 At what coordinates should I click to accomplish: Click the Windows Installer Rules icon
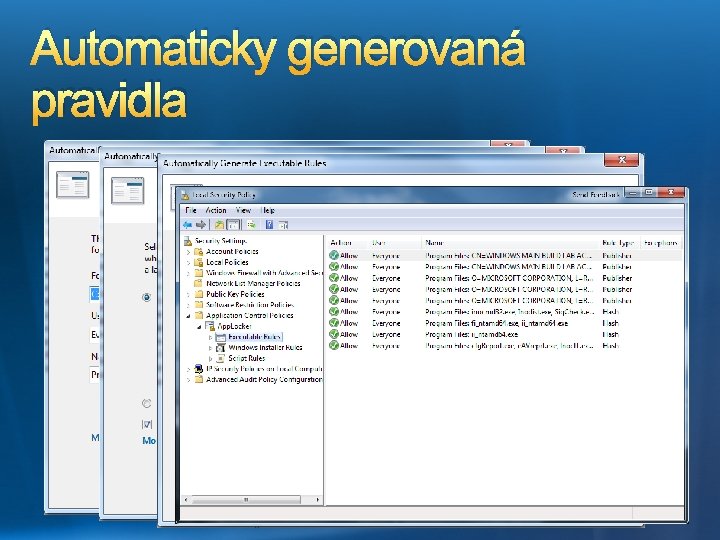click(x=221, y=348)
